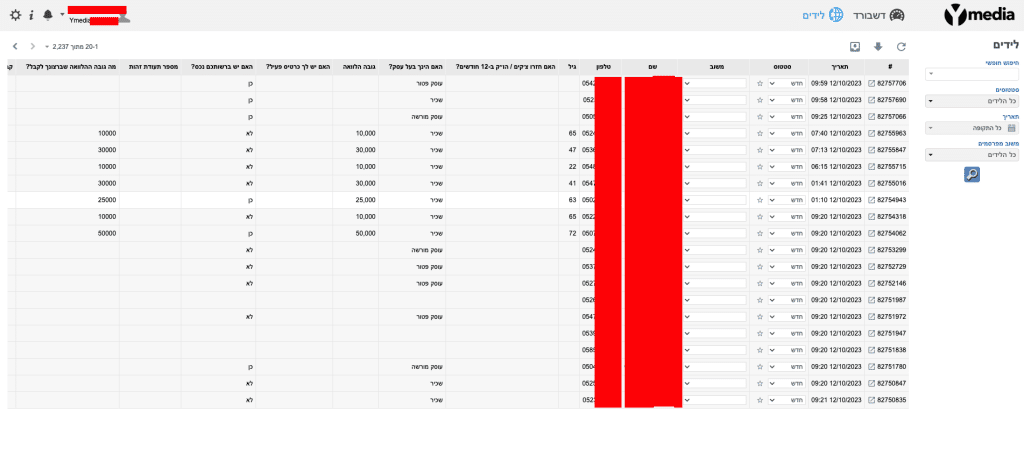Expand the סטטוסים filter dropdown

coord(972,101)
